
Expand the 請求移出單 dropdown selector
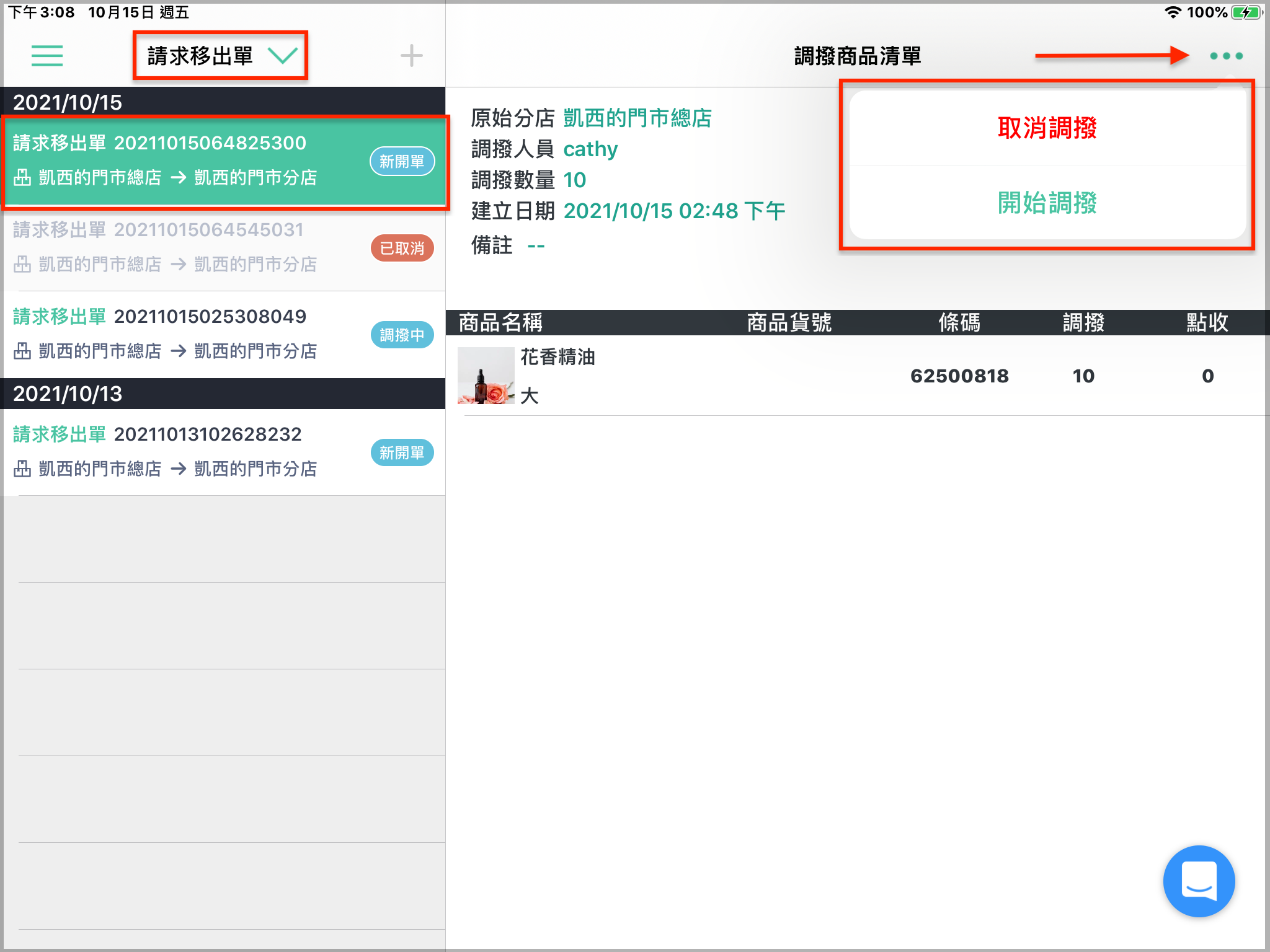221,56
